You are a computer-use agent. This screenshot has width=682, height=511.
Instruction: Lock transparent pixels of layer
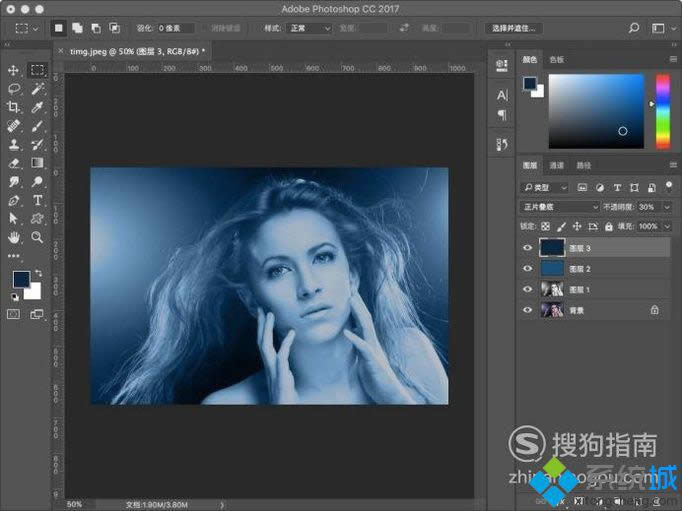[x=545, y=226]
